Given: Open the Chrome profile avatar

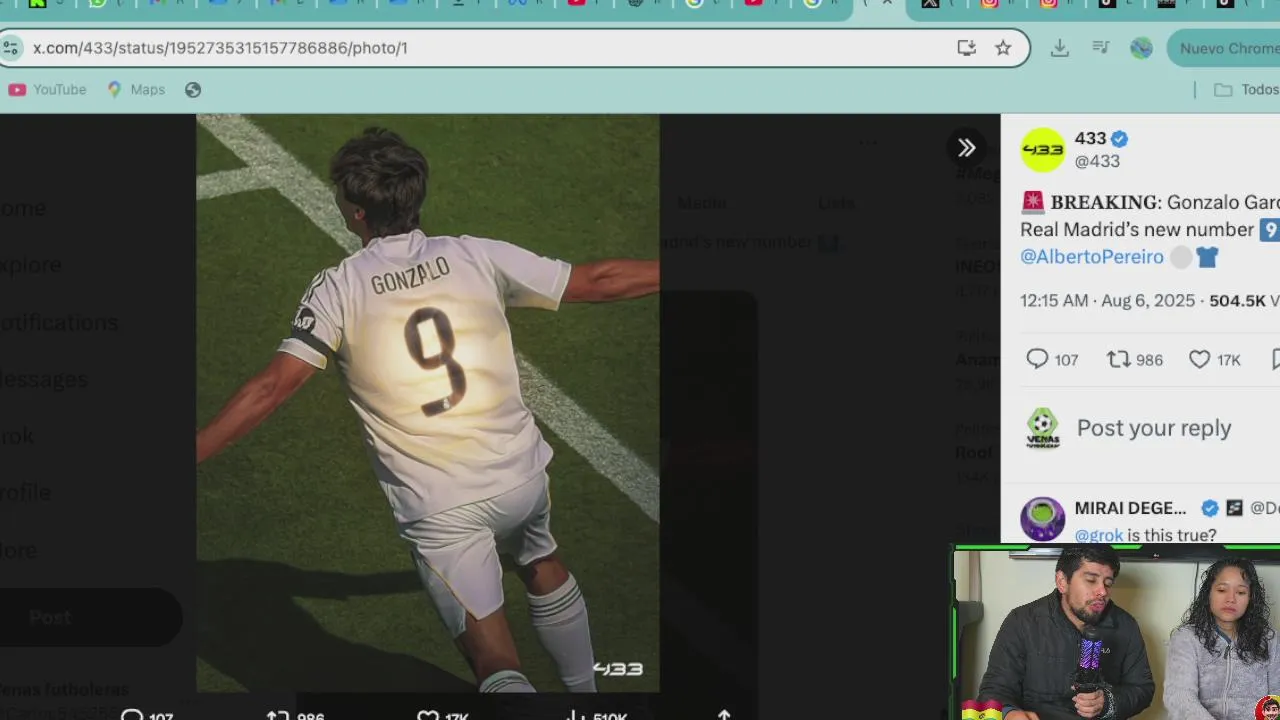Looking at the screenshot, I should 1141,48.
